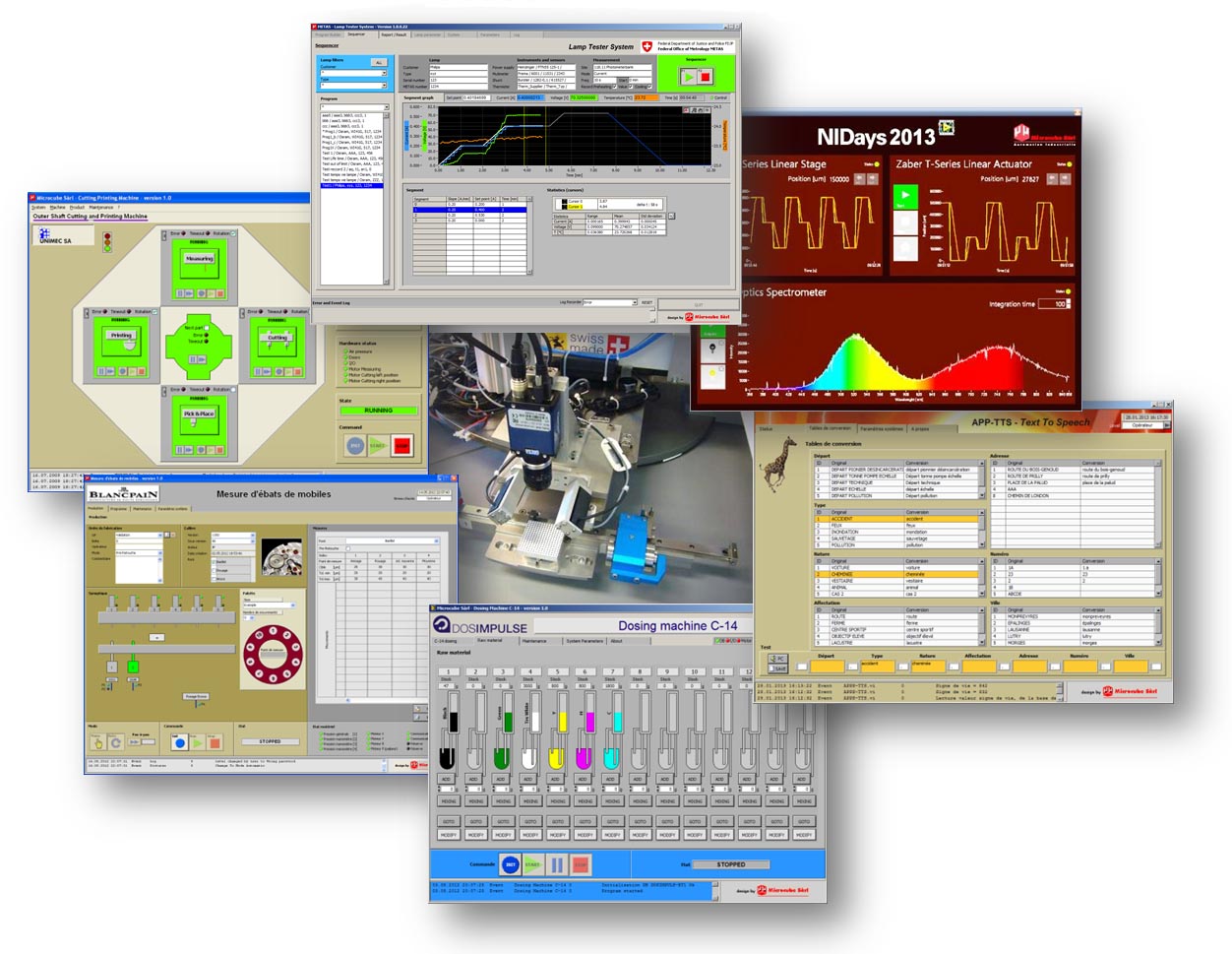Open the Report / Result tab in Lamp Tester

point(394,34)
